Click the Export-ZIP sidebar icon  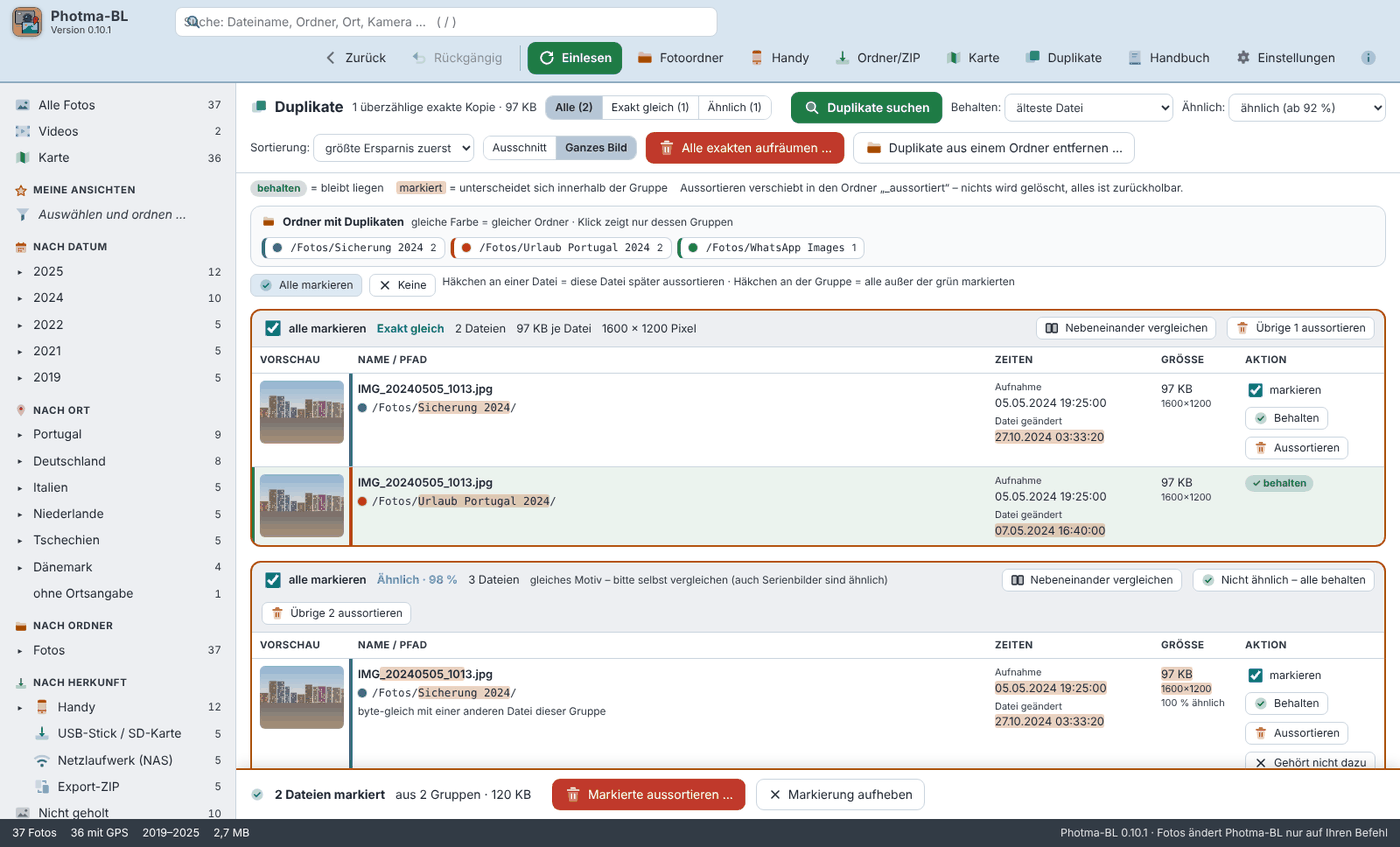[x=42, y=786]
